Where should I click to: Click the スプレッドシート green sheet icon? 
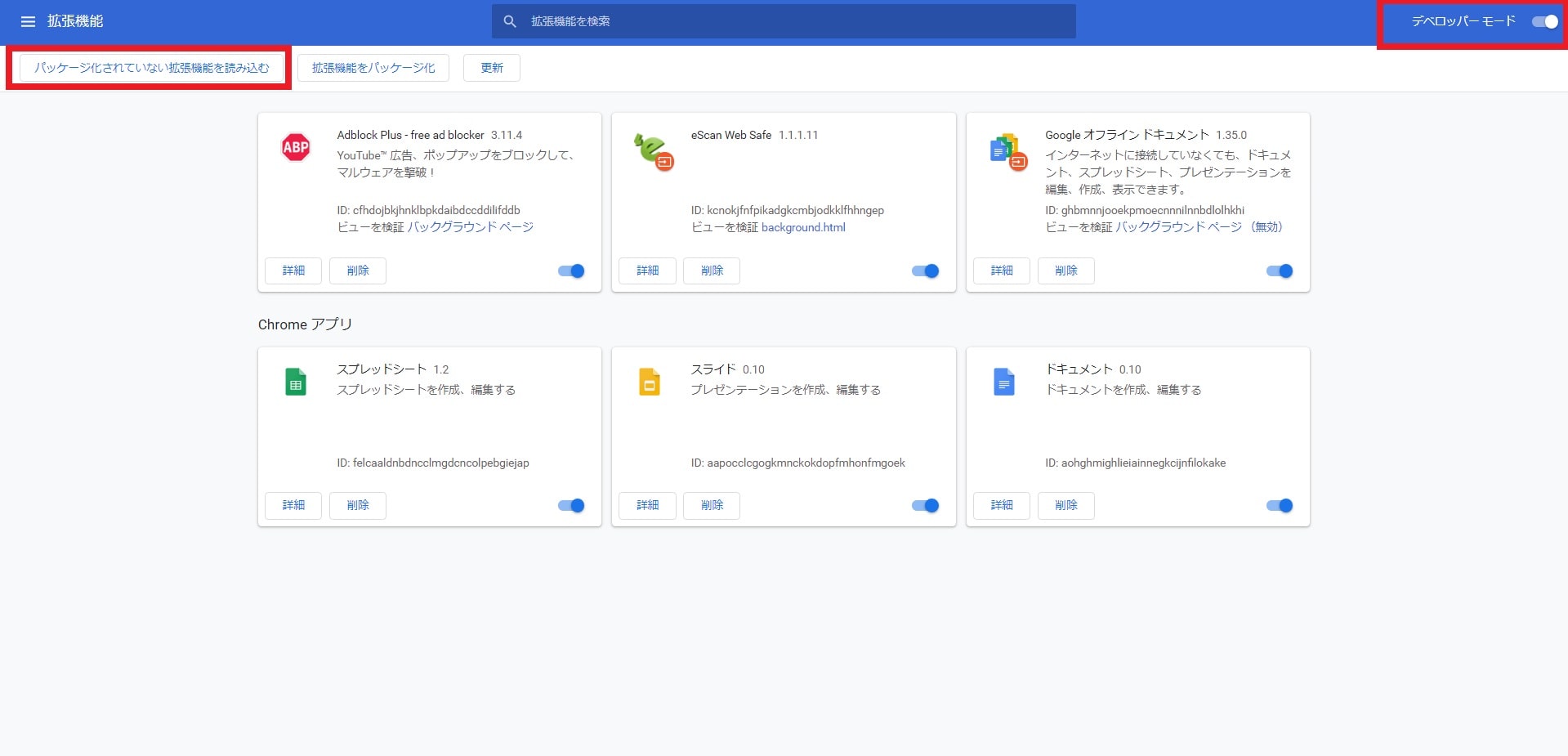[x=296, y=382]
